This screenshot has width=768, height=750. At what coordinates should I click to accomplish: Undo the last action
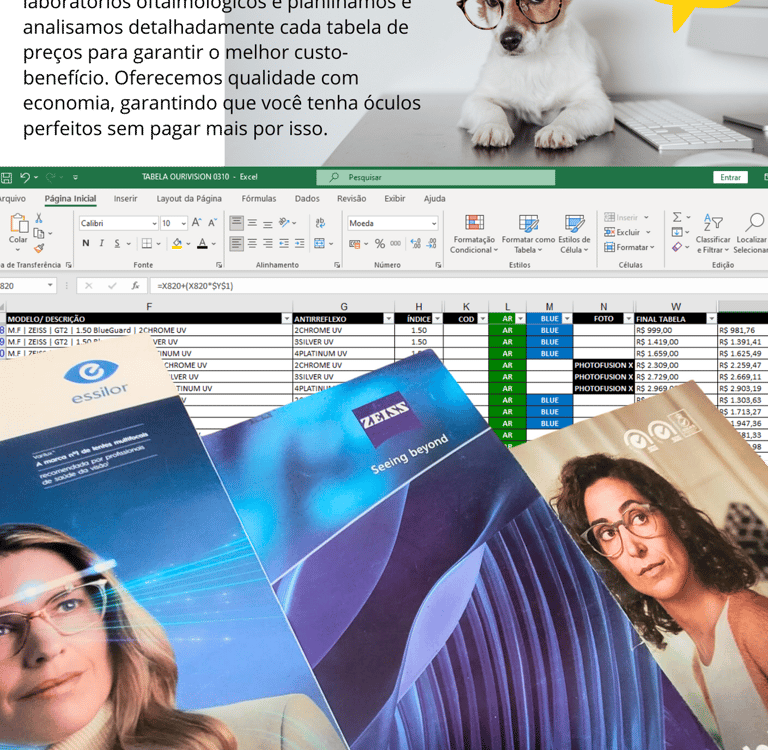pyautogui.click(x=25, y=177)
